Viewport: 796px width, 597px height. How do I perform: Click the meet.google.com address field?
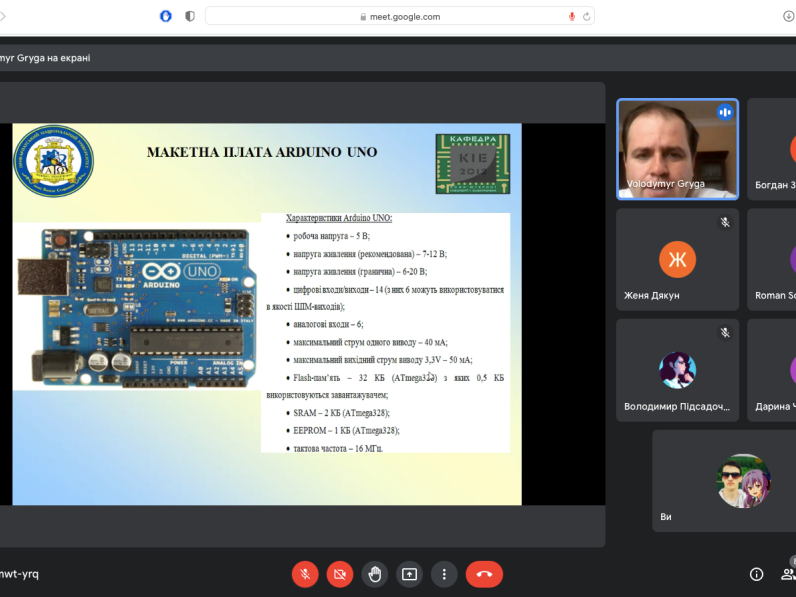400,16
